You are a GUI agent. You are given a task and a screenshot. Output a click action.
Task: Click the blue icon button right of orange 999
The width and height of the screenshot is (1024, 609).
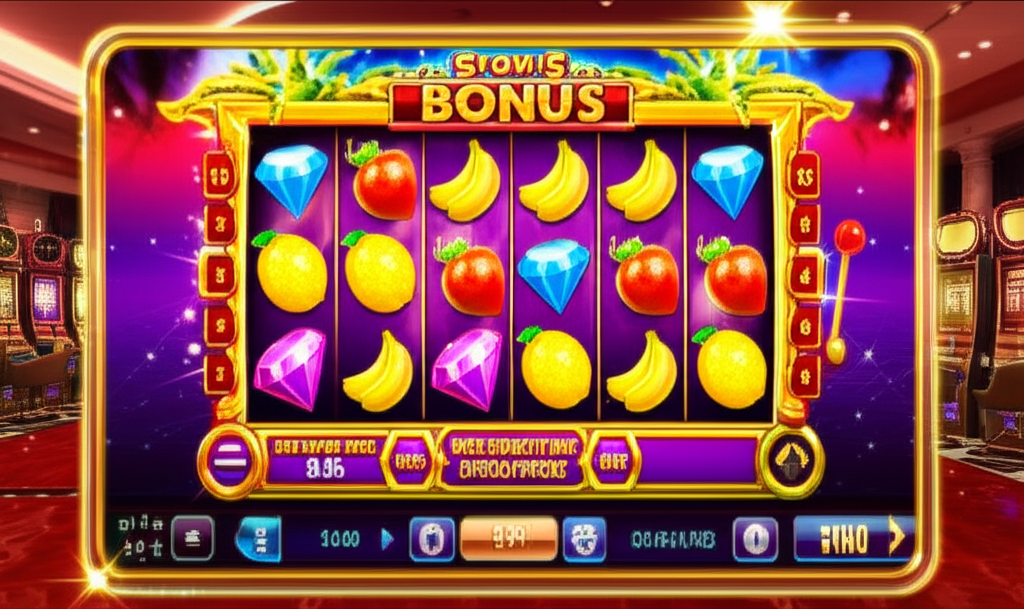[584, 540]
